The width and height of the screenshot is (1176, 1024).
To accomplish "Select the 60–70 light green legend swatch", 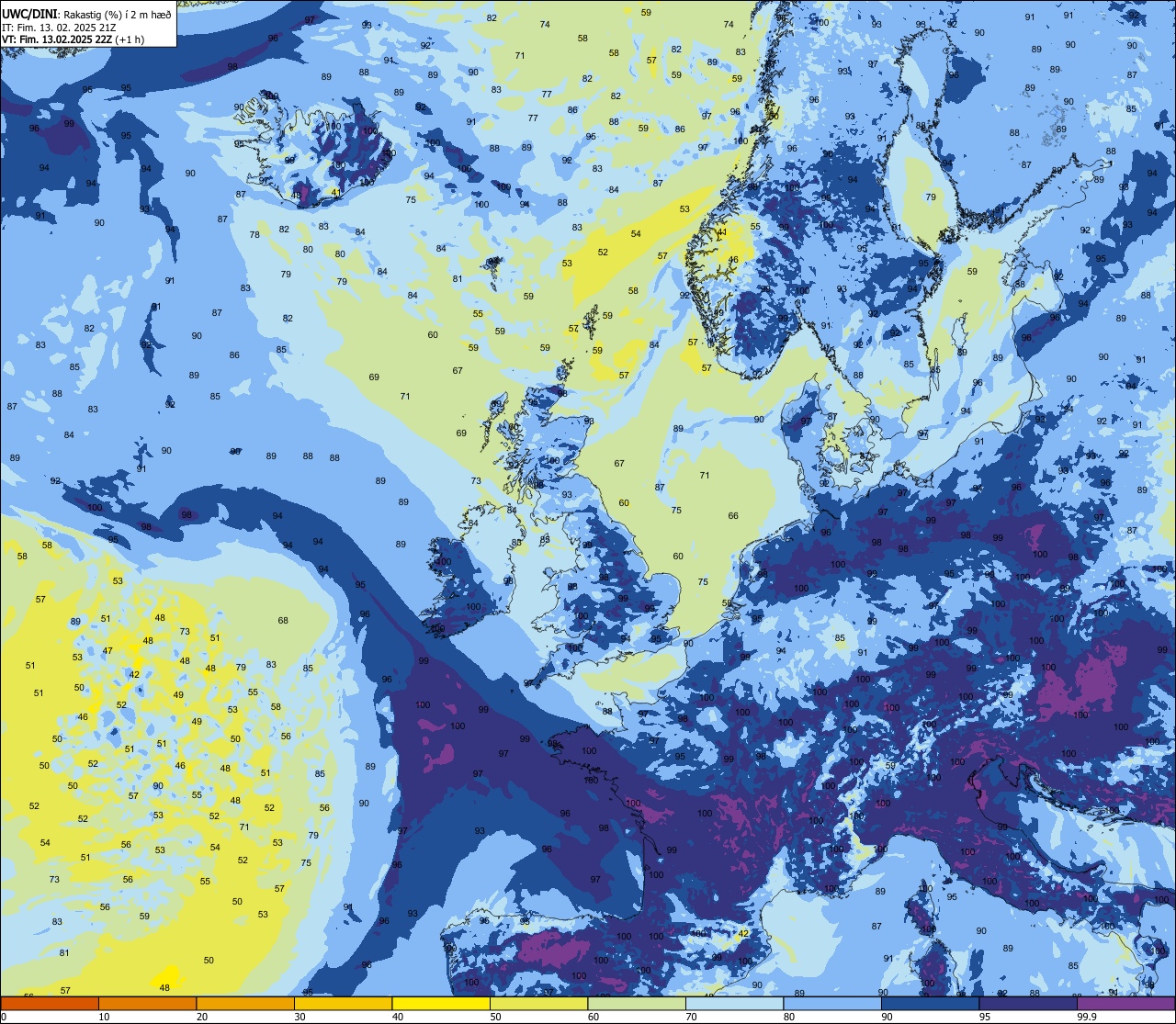I will coord(637,1003).
